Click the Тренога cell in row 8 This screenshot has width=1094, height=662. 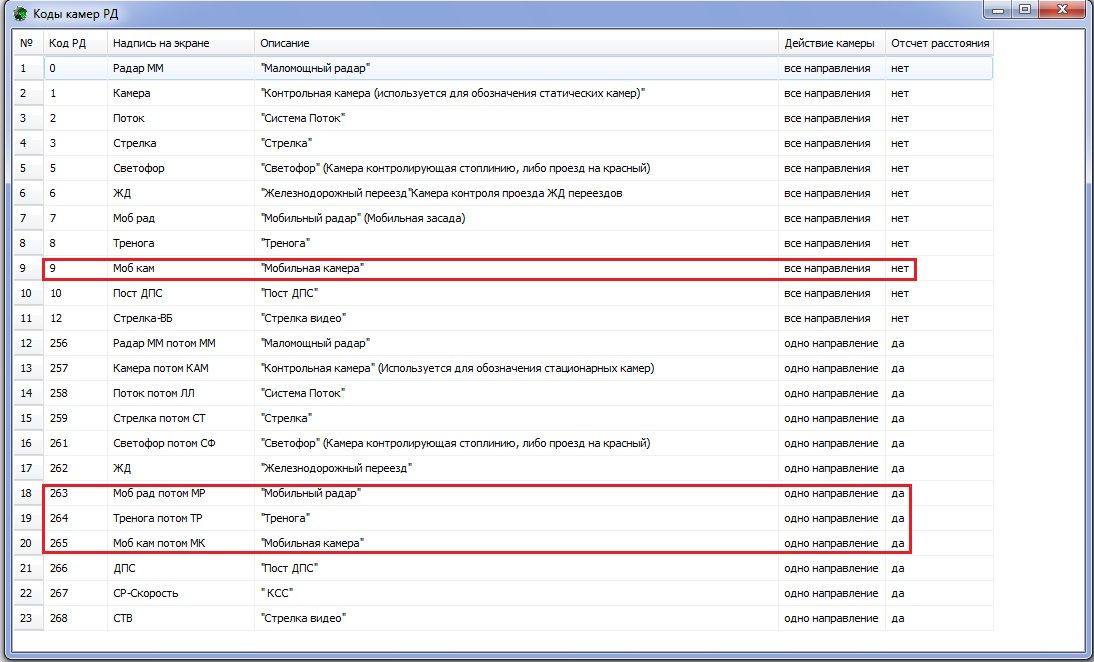[x=181, y=243]
